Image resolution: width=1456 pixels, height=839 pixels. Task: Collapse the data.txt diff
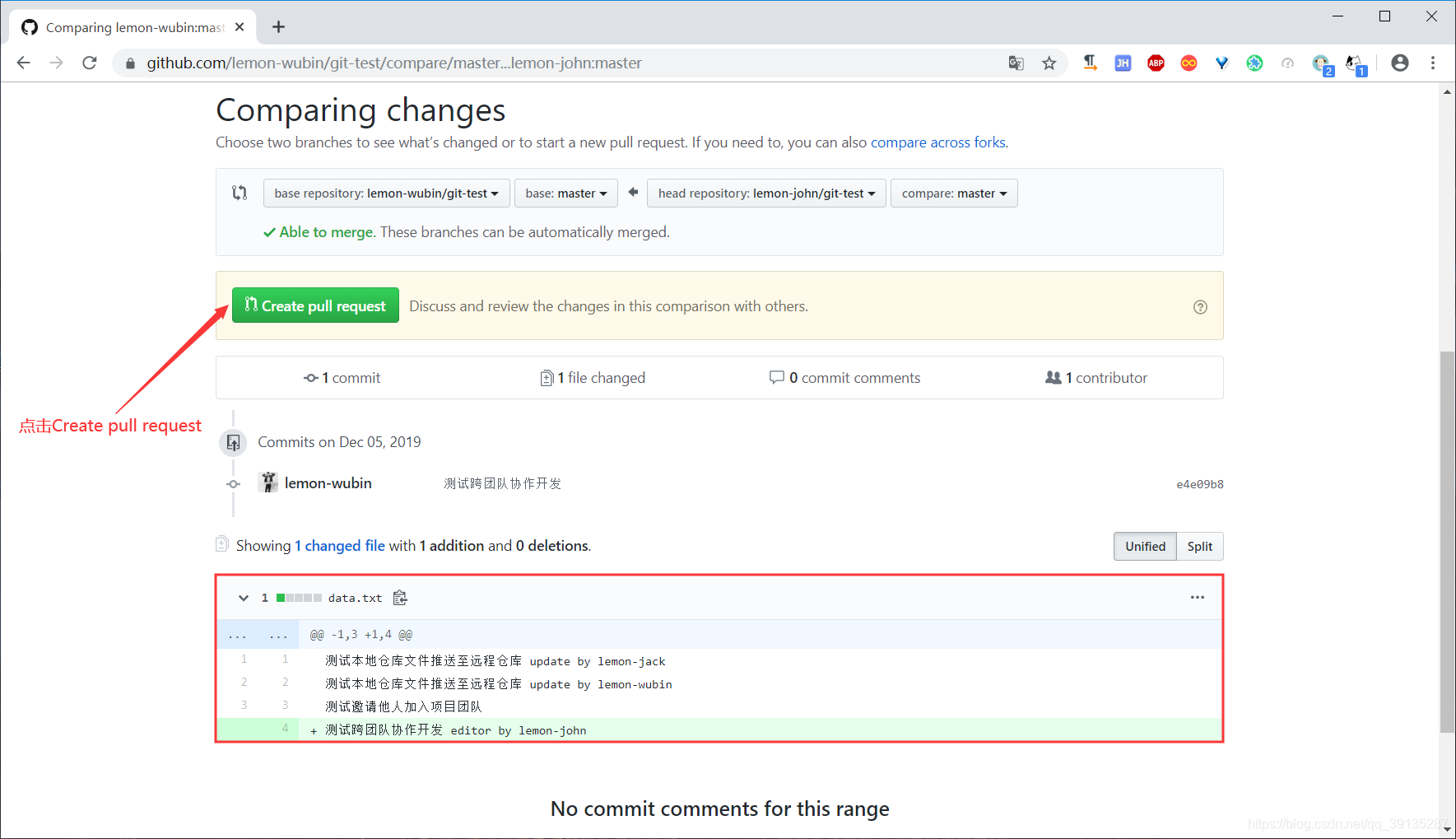pyautogui.click(x=244, y=598)
